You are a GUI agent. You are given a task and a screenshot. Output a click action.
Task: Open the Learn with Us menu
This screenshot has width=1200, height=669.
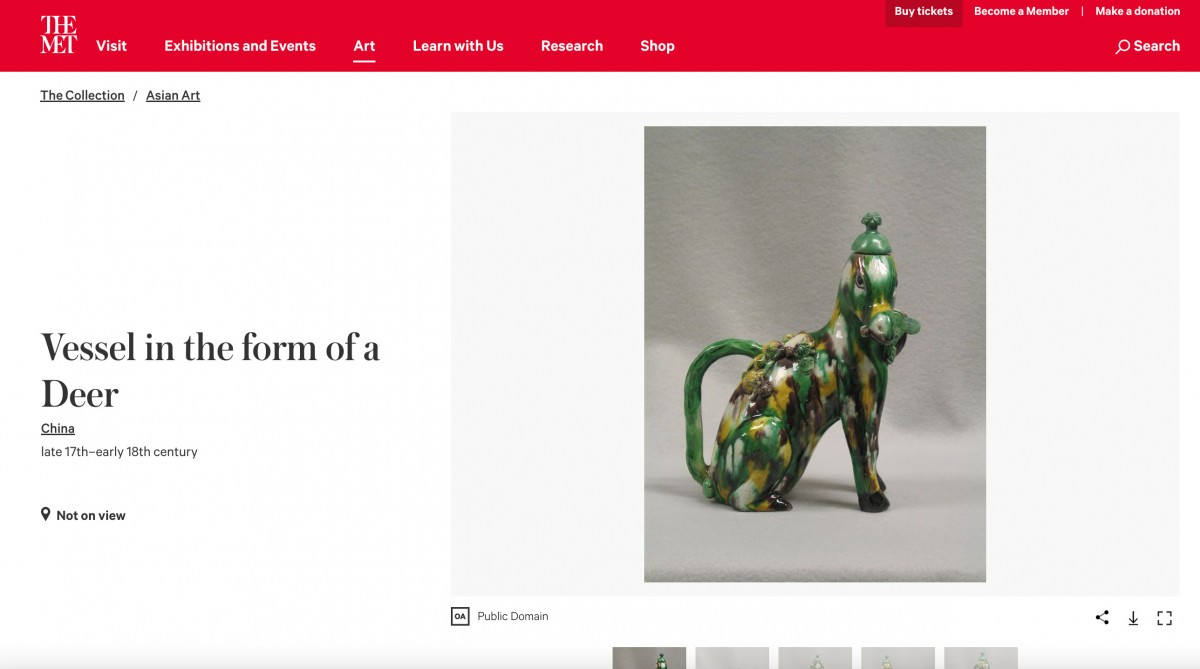(x=458, y=46)
